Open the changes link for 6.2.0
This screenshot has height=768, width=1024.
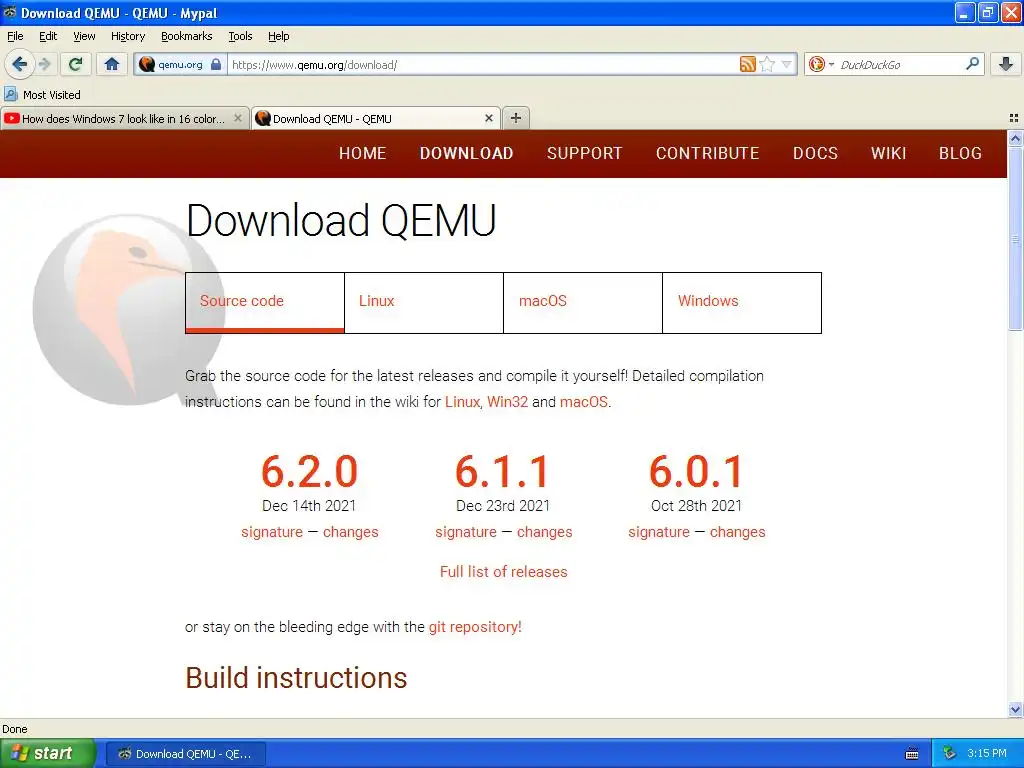coord(351,532)
